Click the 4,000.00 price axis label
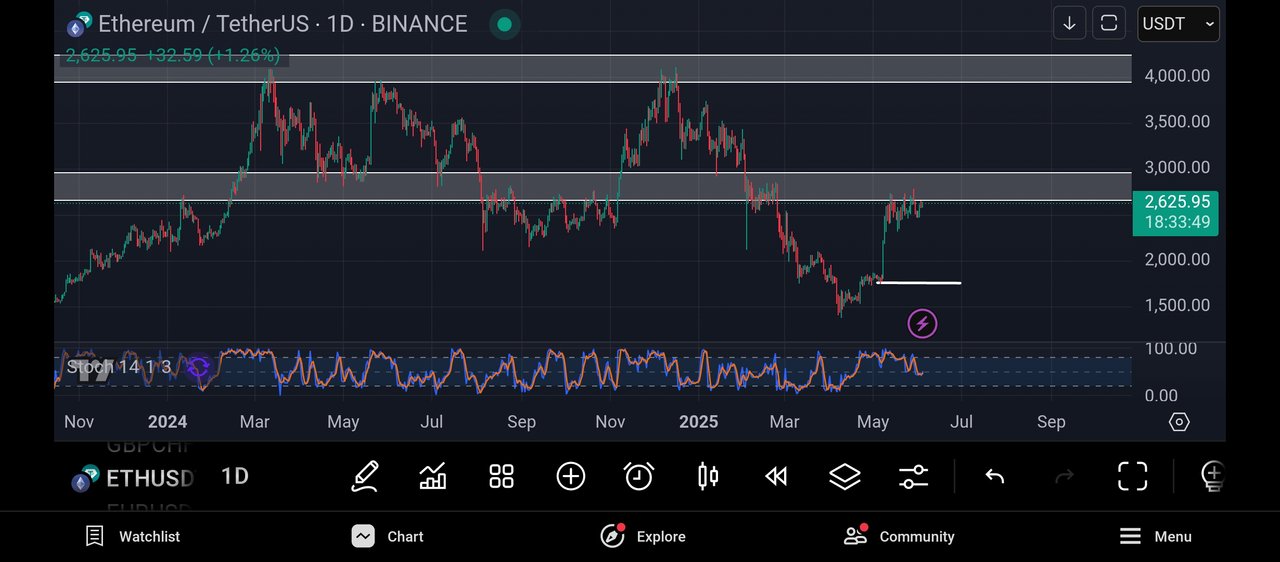This screenshot has width=1280, height=562. (1177, 76)
